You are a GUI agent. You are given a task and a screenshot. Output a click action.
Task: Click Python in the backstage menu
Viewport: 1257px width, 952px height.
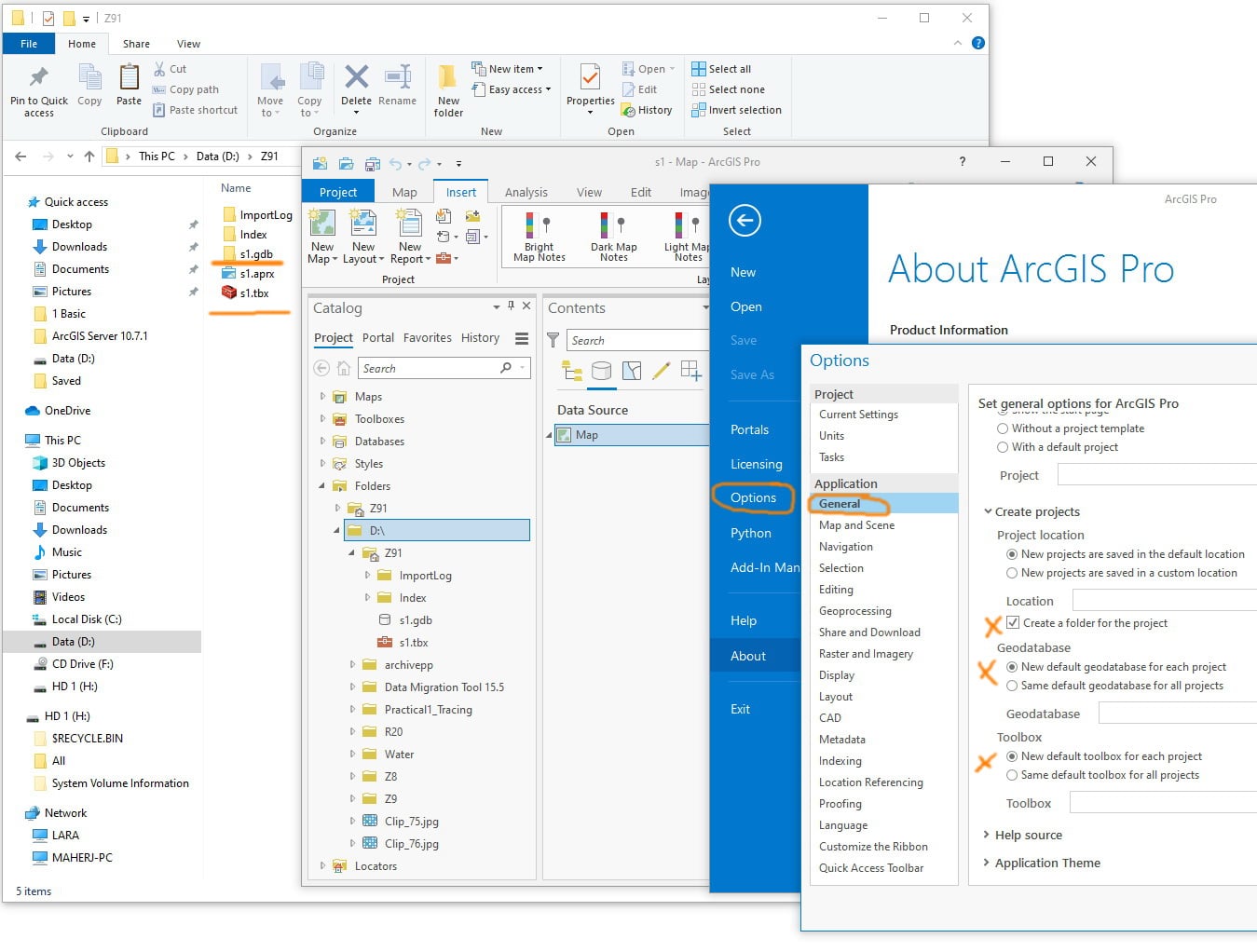[x=751, y=533]
